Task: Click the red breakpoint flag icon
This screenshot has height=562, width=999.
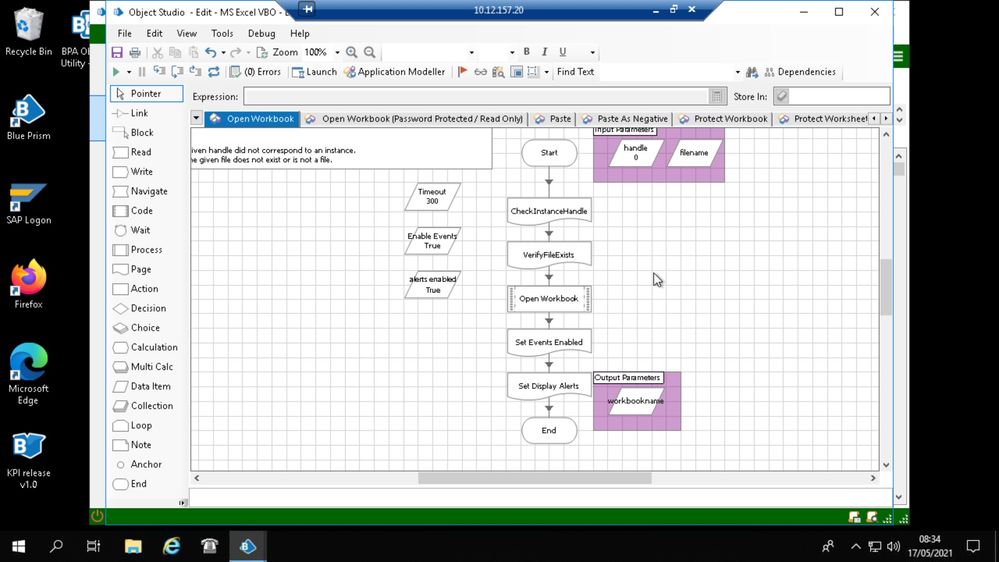Action: click(x=462, y=72)
